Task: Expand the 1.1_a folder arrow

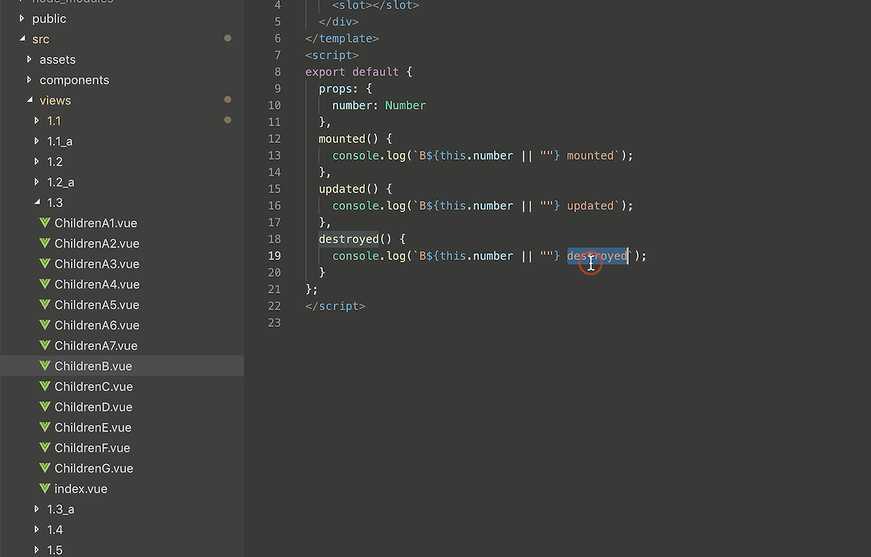Action: pos(37,141)
